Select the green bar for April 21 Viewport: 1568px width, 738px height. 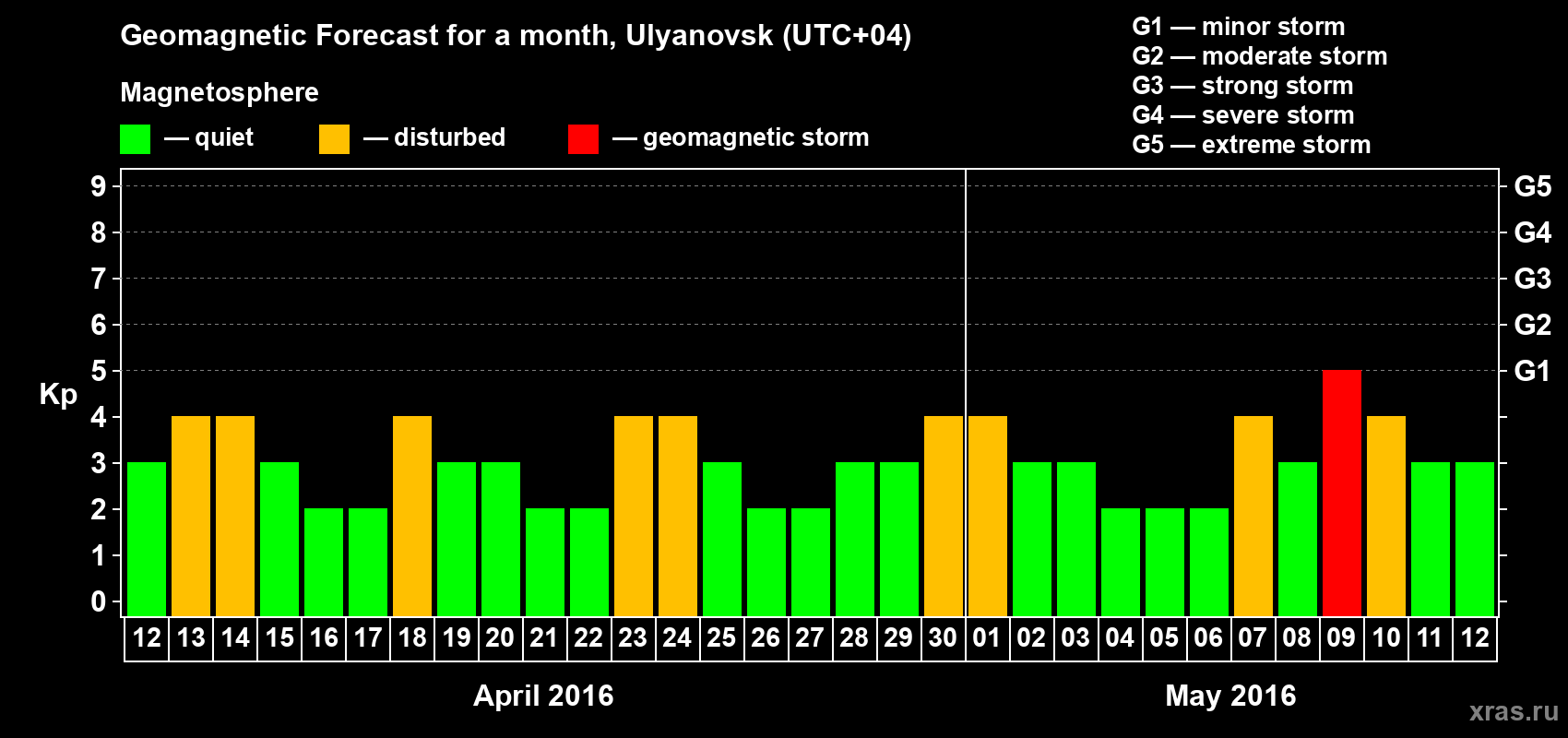pos(545,562)
